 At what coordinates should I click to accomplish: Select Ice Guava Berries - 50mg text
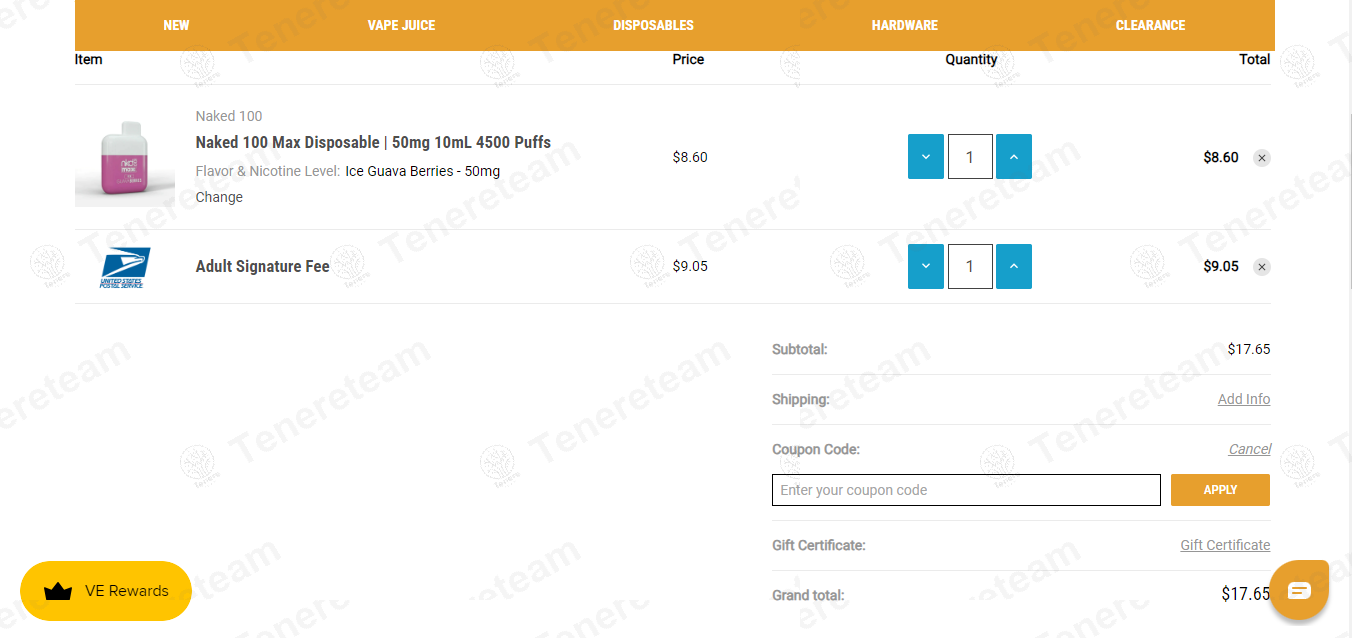(423, 171)
